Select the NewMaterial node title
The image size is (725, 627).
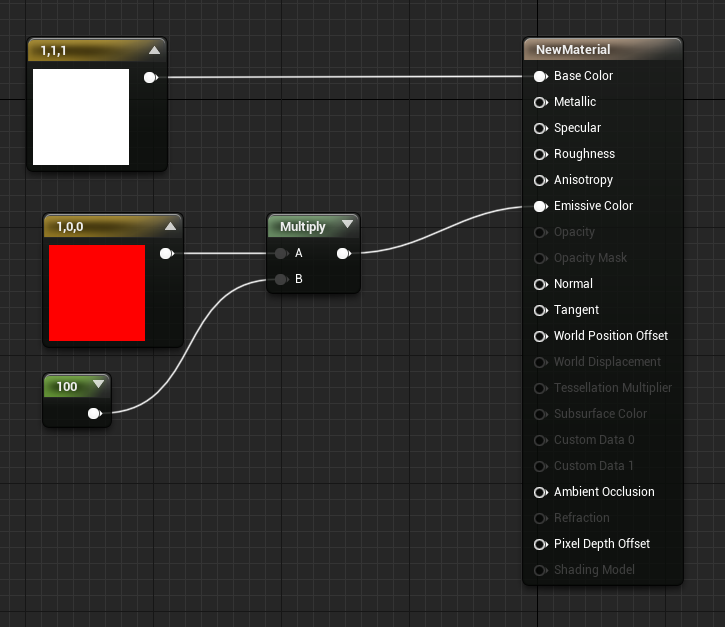(573, 49)
